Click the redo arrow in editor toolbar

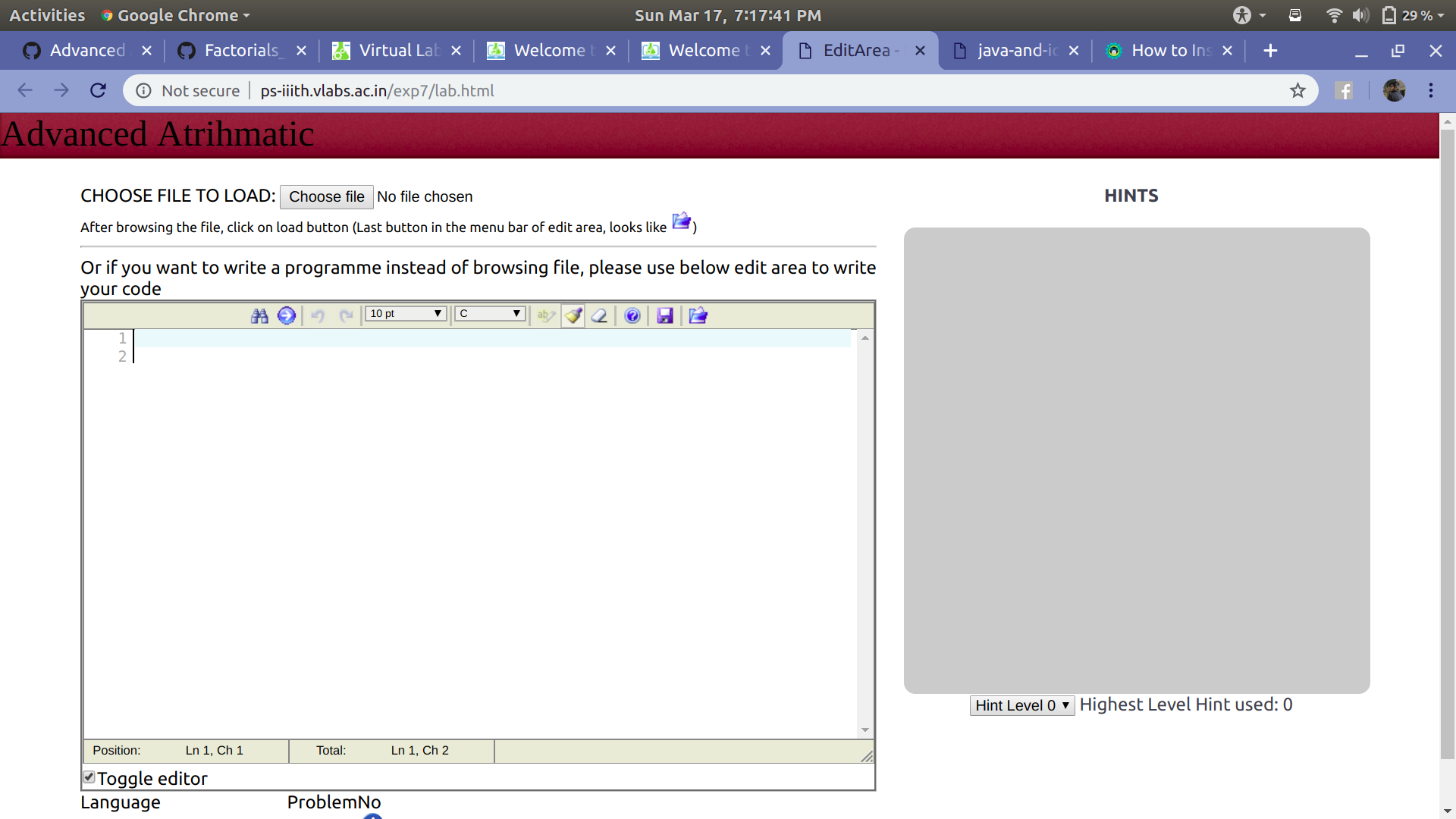coord(347,315)
